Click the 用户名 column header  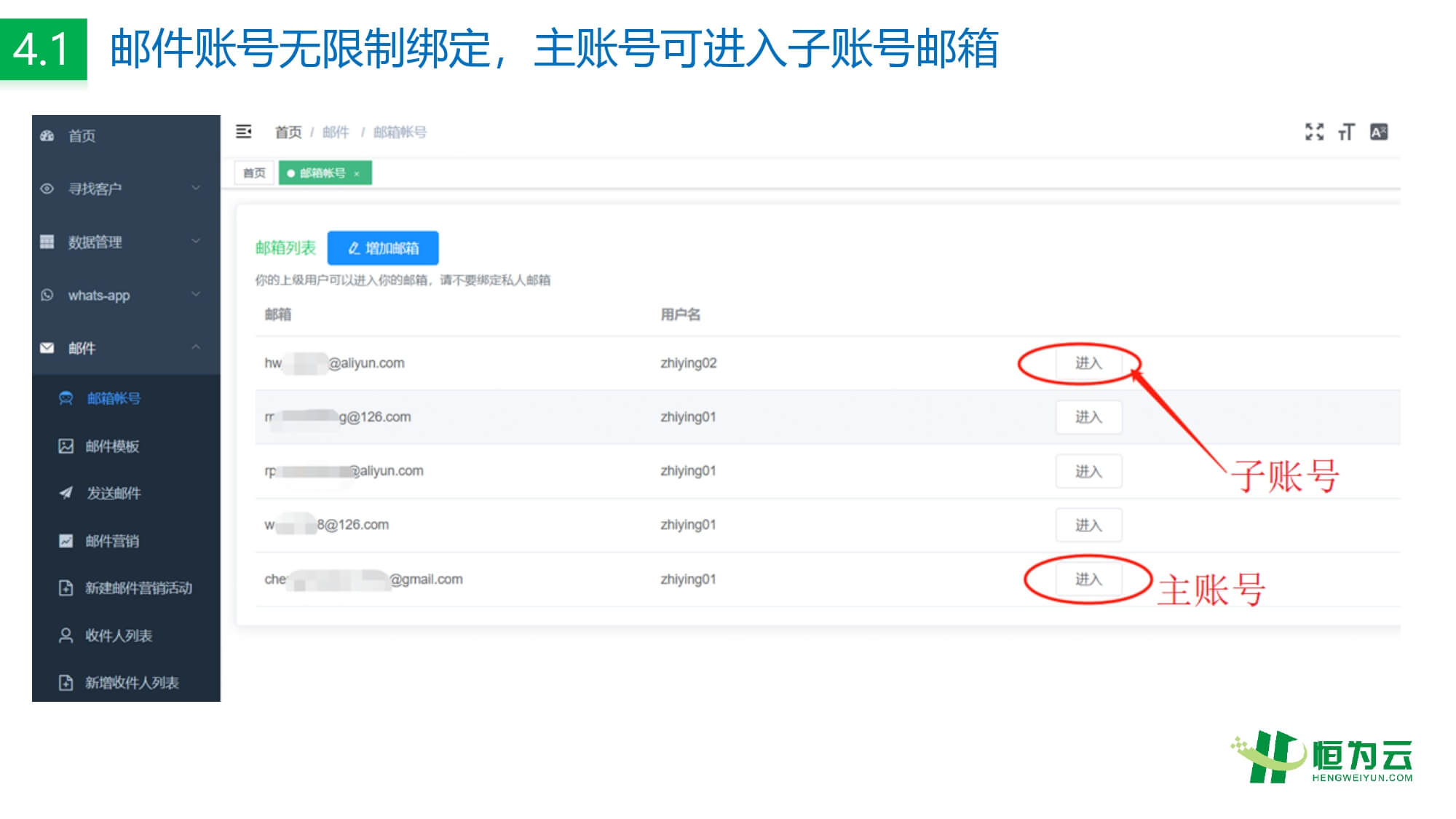pyautogui.click(x=681, y=314)
